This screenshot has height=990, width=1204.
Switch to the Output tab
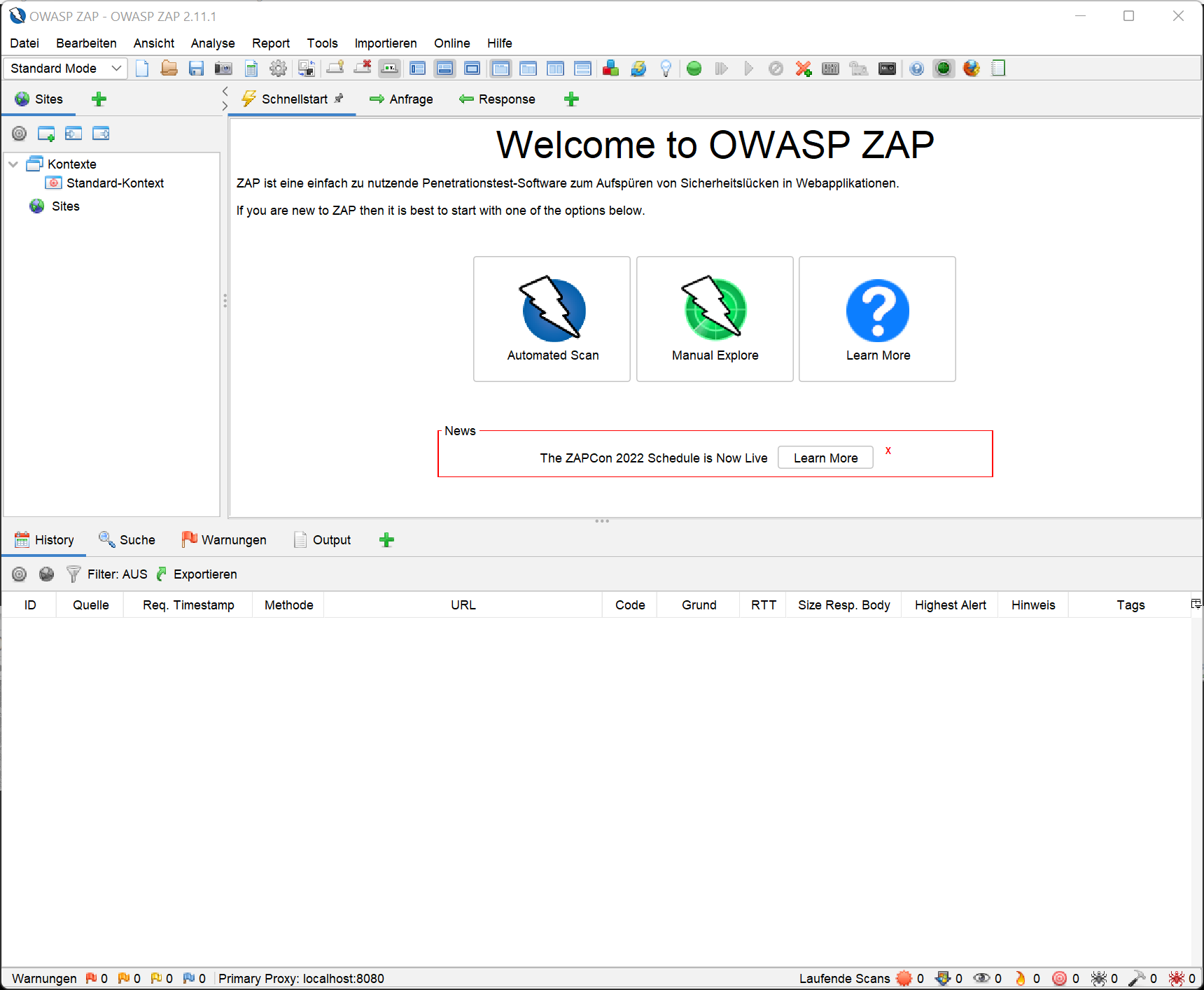[x=323, y=540]
